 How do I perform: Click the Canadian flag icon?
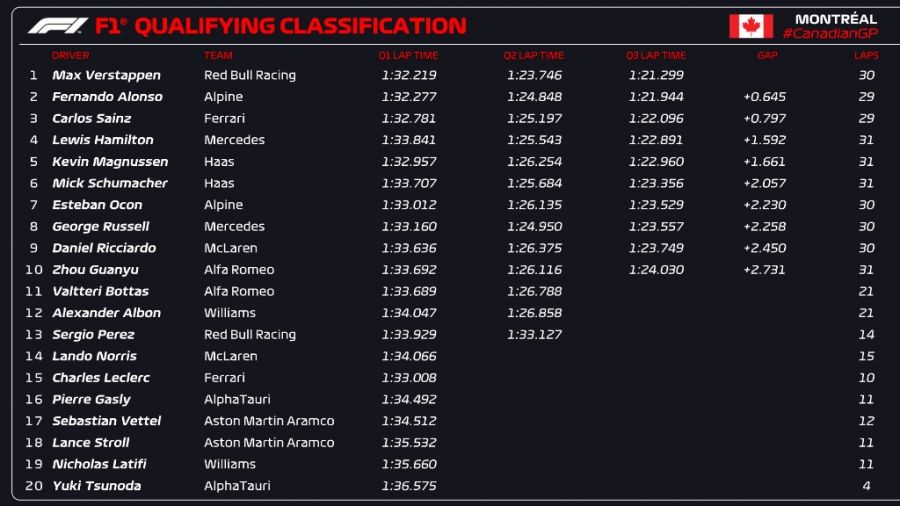(x=750, y=26)
